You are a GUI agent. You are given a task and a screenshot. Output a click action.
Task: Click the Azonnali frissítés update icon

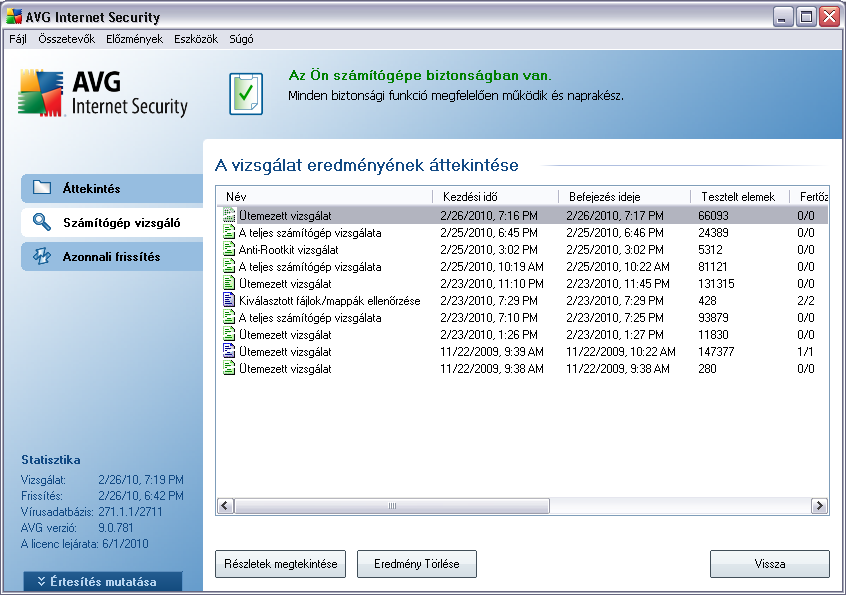pyautogui.click(x=42, y=256)
